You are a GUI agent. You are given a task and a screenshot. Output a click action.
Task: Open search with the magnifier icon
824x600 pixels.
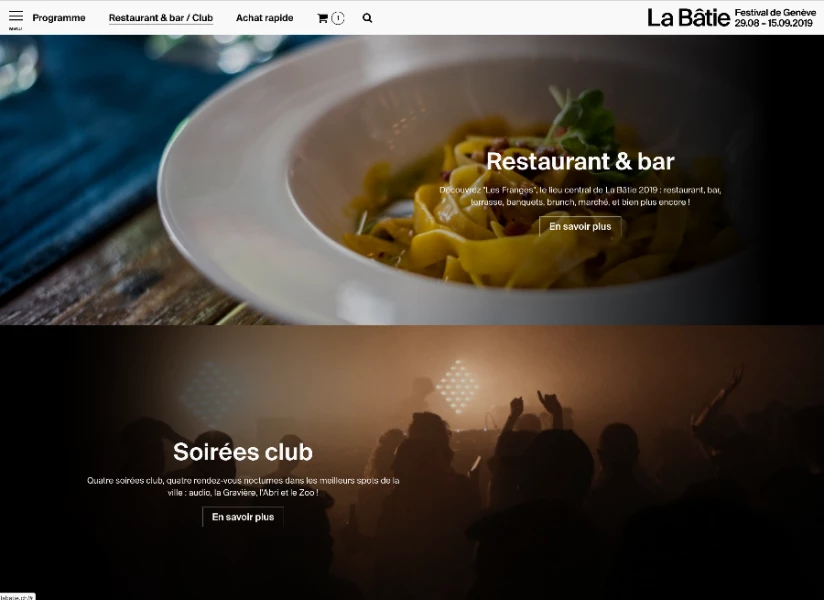[x=367, y=18]
